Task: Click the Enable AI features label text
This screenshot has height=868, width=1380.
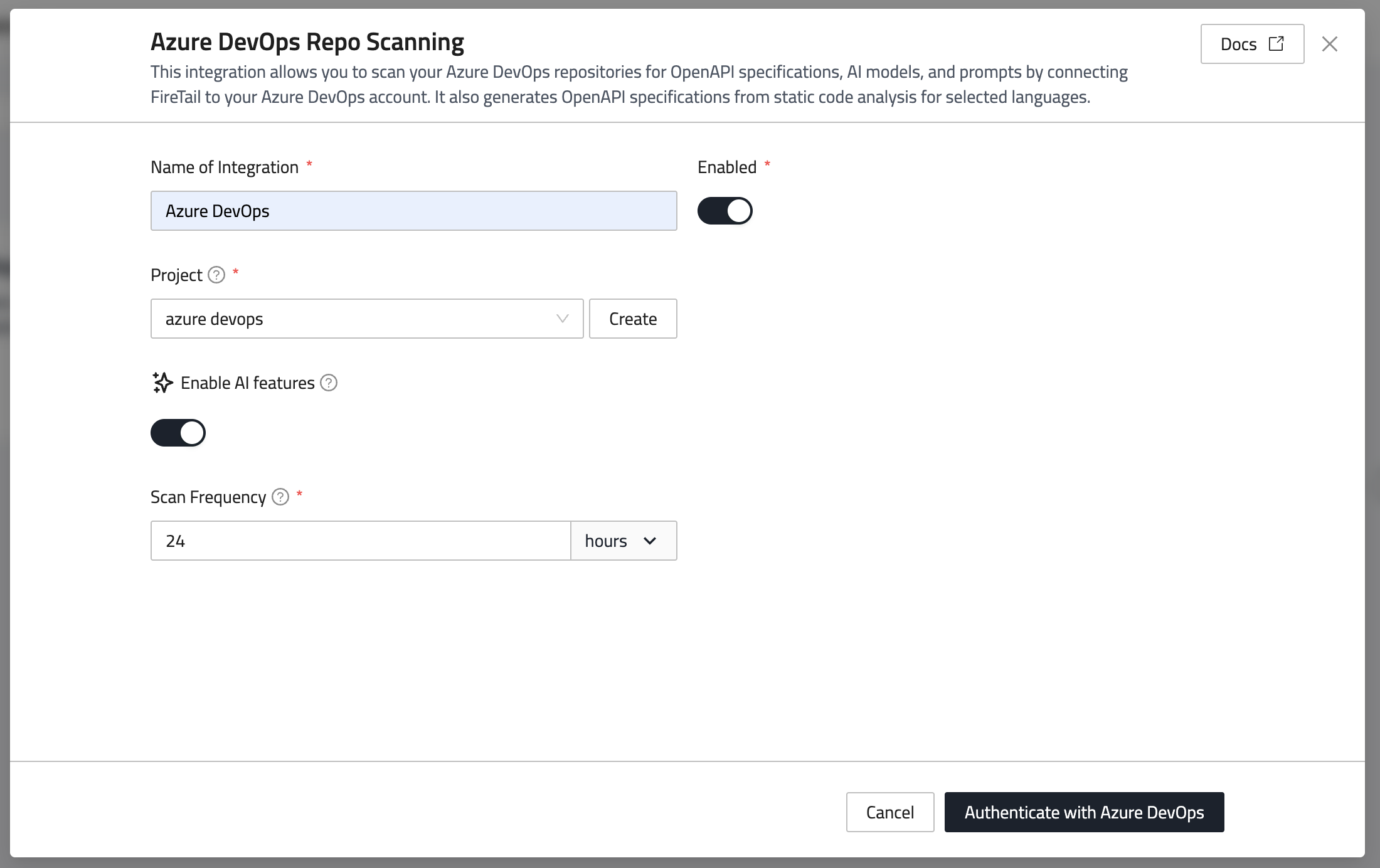Action: (247, 383)
